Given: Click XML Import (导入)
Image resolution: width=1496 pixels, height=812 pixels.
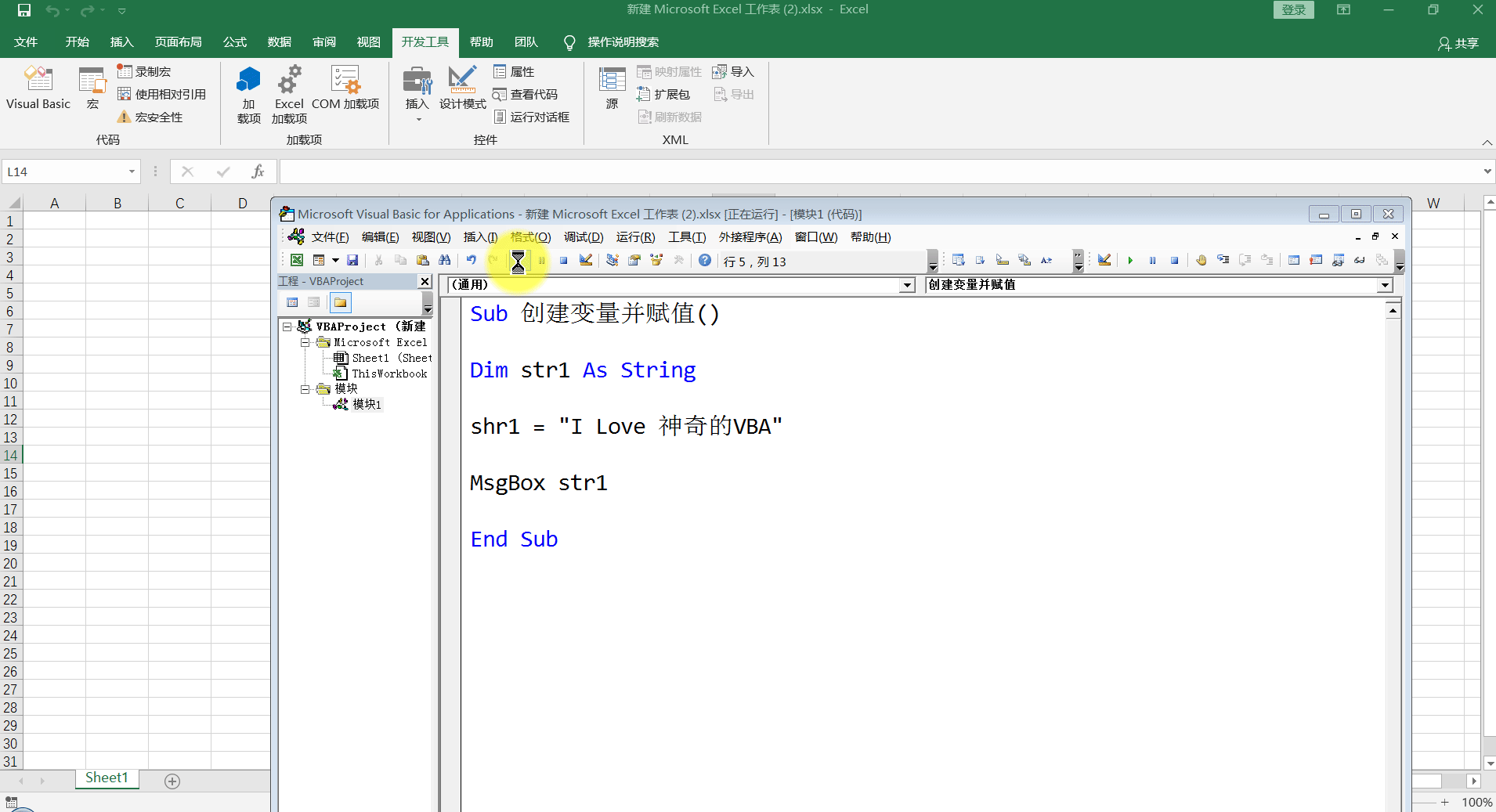Looking at the screenshot, I should [x=733, y=71].
